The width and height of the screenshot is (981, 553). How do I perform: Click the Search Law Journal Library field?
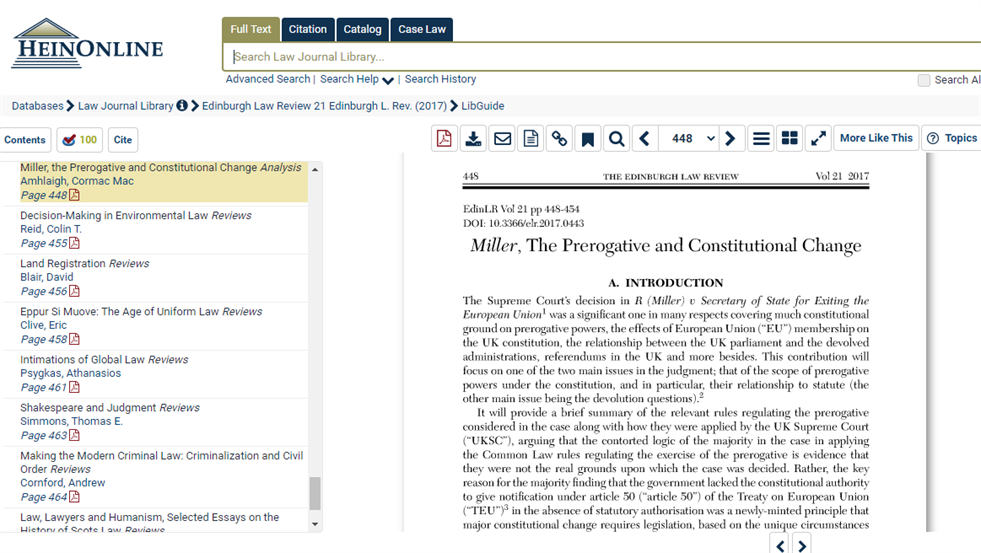(x=601, y=57)
